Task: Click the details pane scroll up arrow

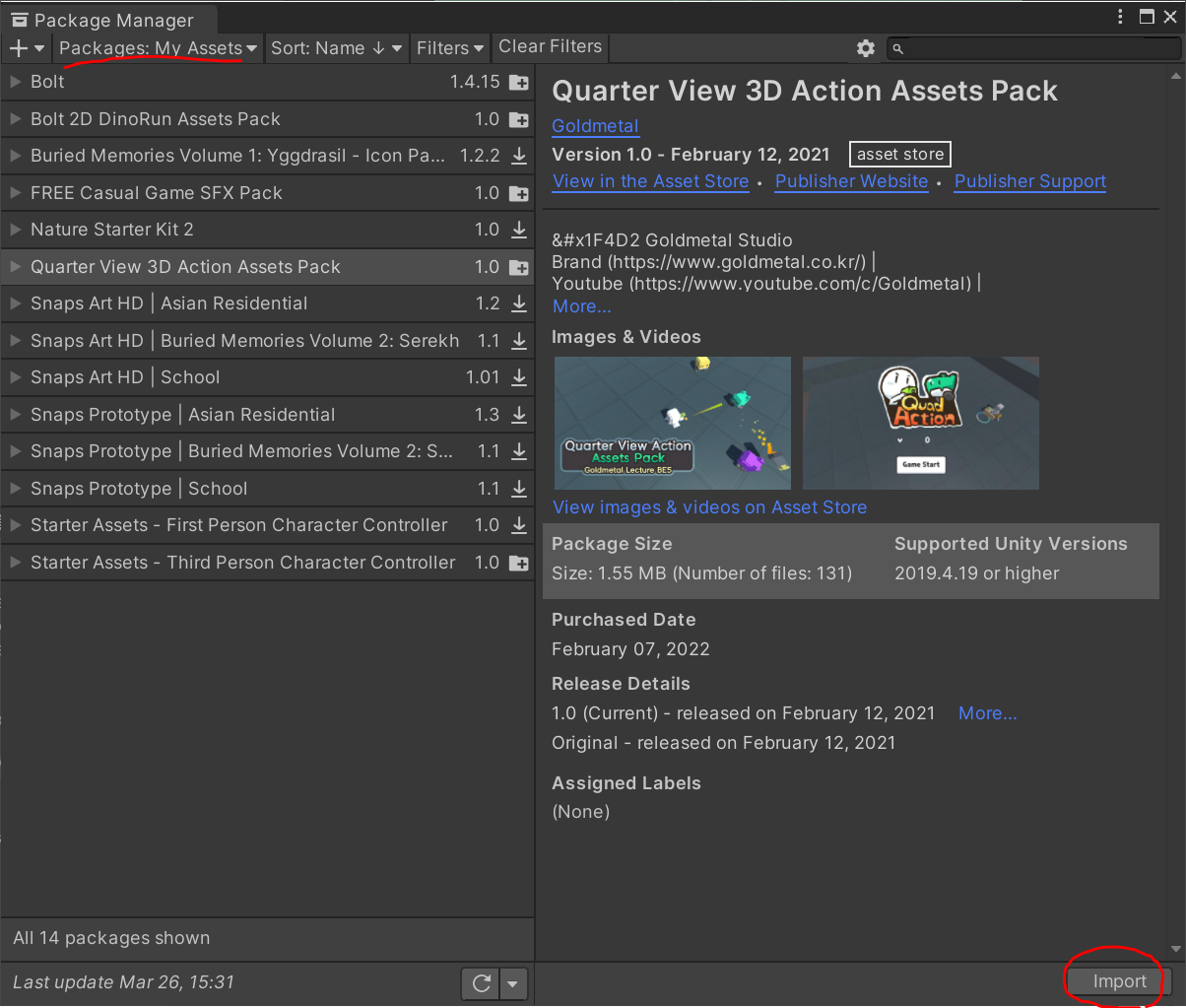Action: click(x=1176, y=75)
